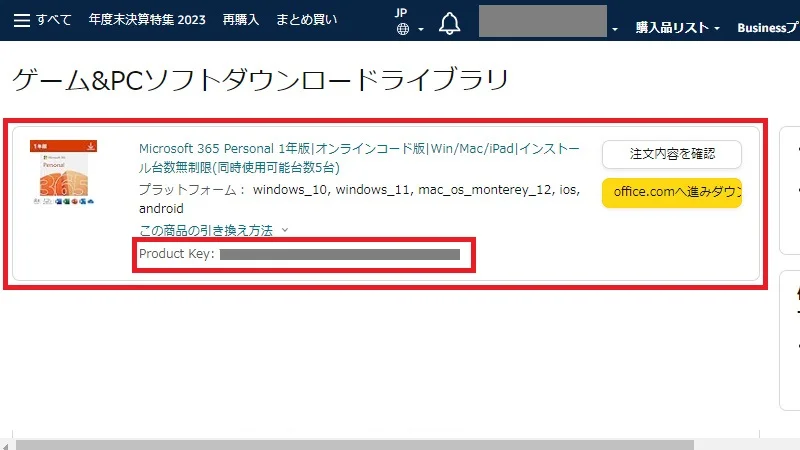Screen dimensions: 800x450
Task: Go to 再購入 in the navigation bar
Action: 241,20
